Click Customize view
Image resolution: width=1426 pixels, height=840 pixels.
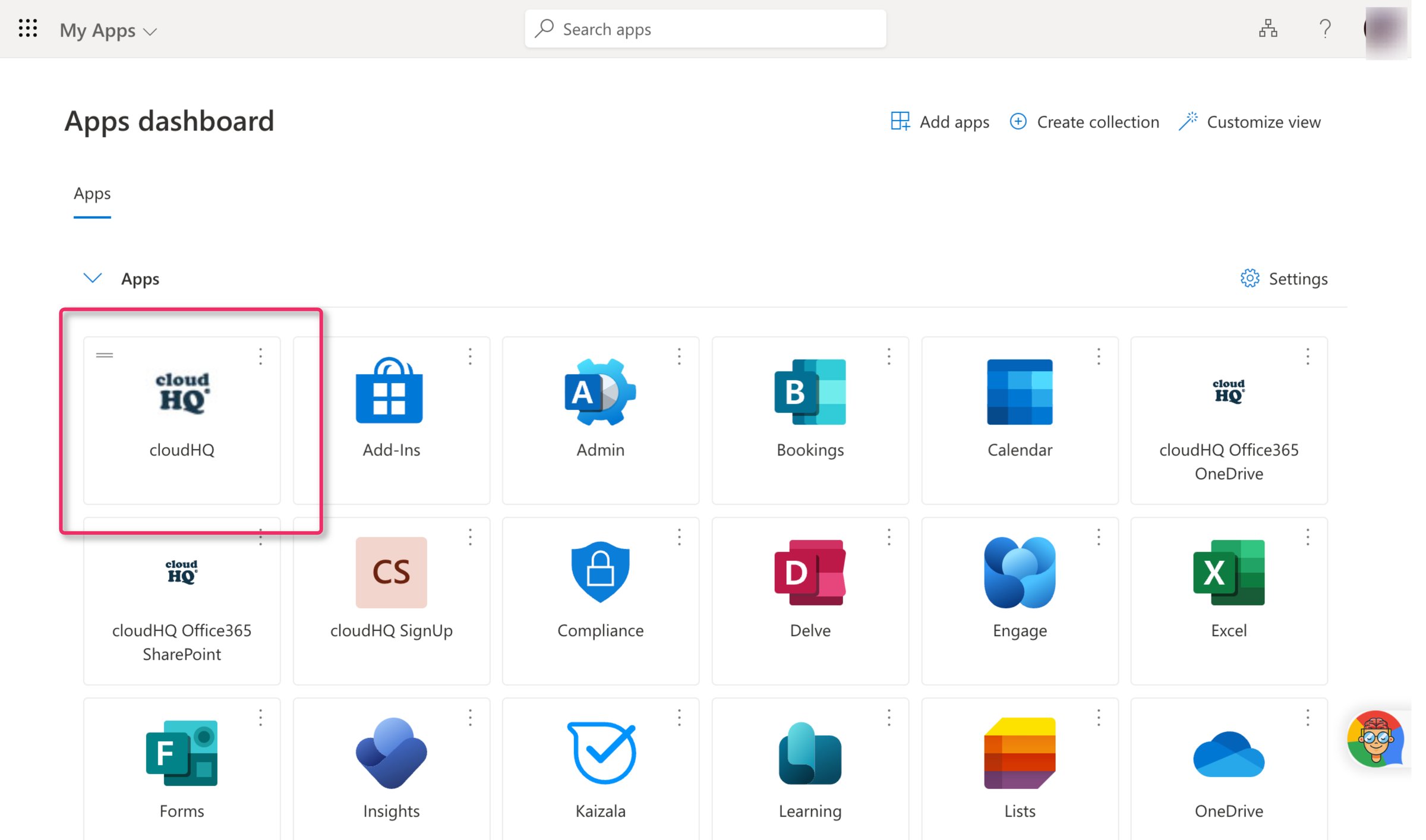[x=1250, y=122]
